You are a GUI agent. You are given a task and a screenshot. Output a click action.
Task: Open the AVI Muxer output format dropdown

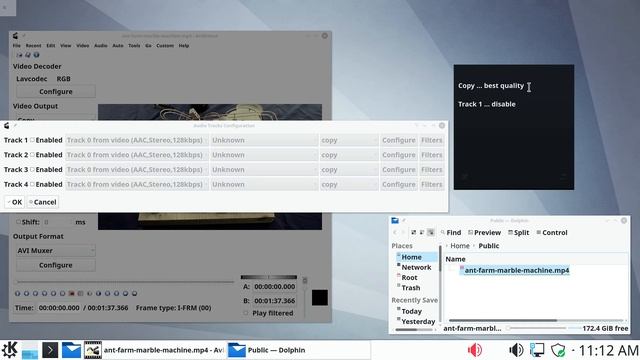tap(56, 251)
